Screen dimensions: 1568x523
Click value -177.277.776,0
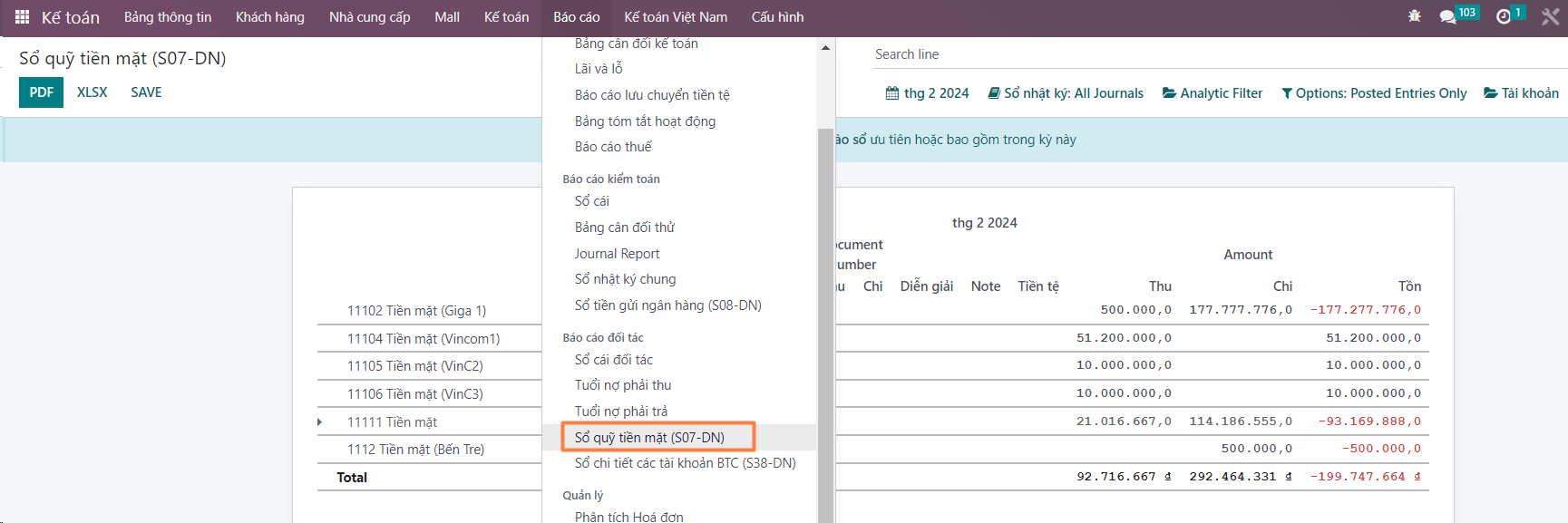tap(1366, 310)
